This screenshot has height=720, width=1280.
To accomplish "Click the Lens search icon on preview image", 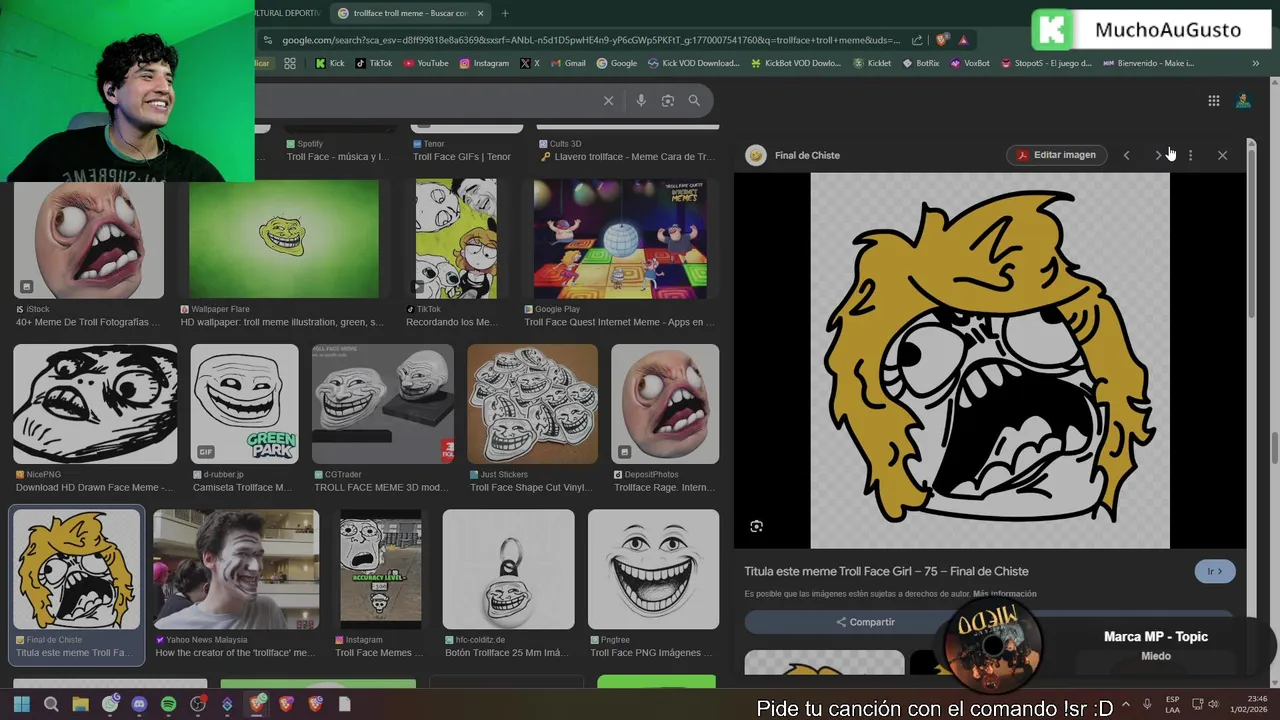I will [756, 526].
